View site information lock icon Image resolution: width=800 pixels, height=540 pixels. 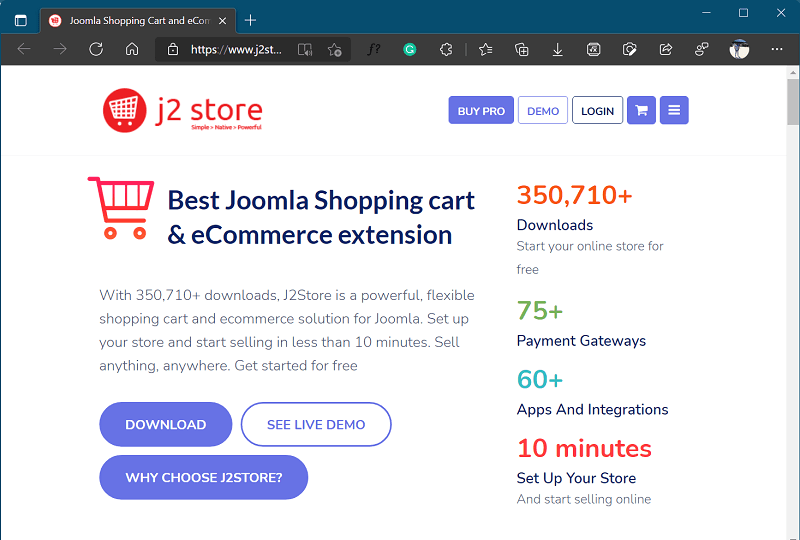click(173, 50)
